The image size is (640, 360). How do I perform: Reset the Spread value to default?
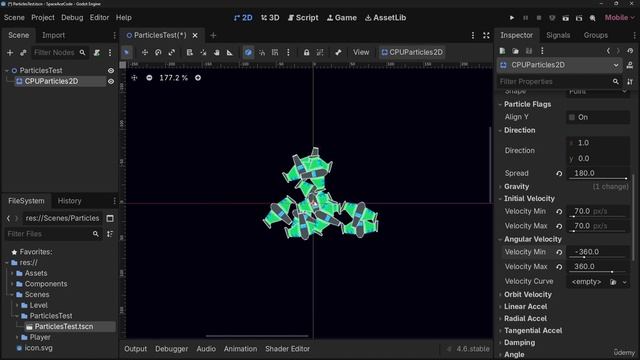[559, 173]
